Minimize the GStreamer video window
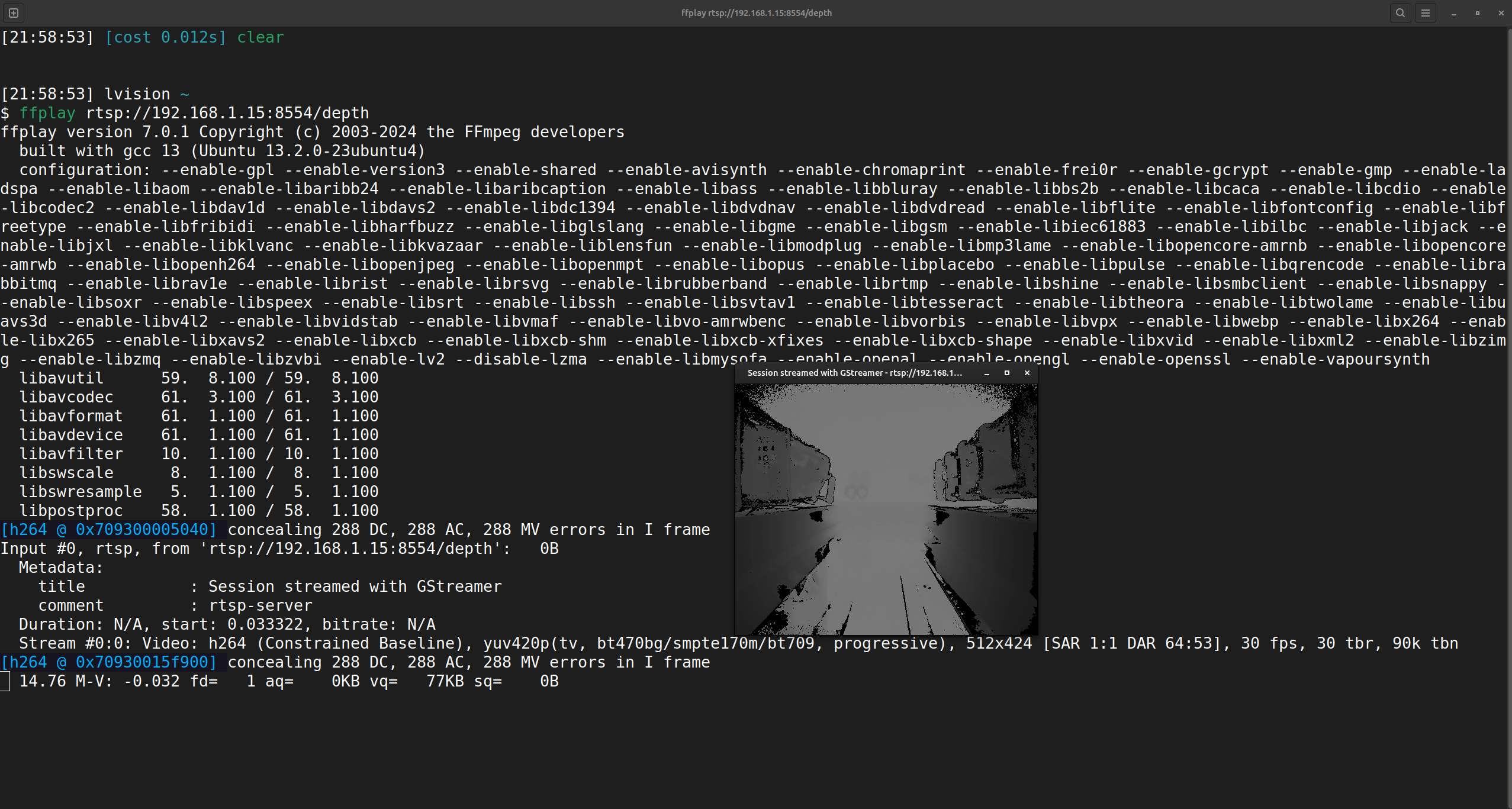1512x809 pixels. (x=987, y=373)
